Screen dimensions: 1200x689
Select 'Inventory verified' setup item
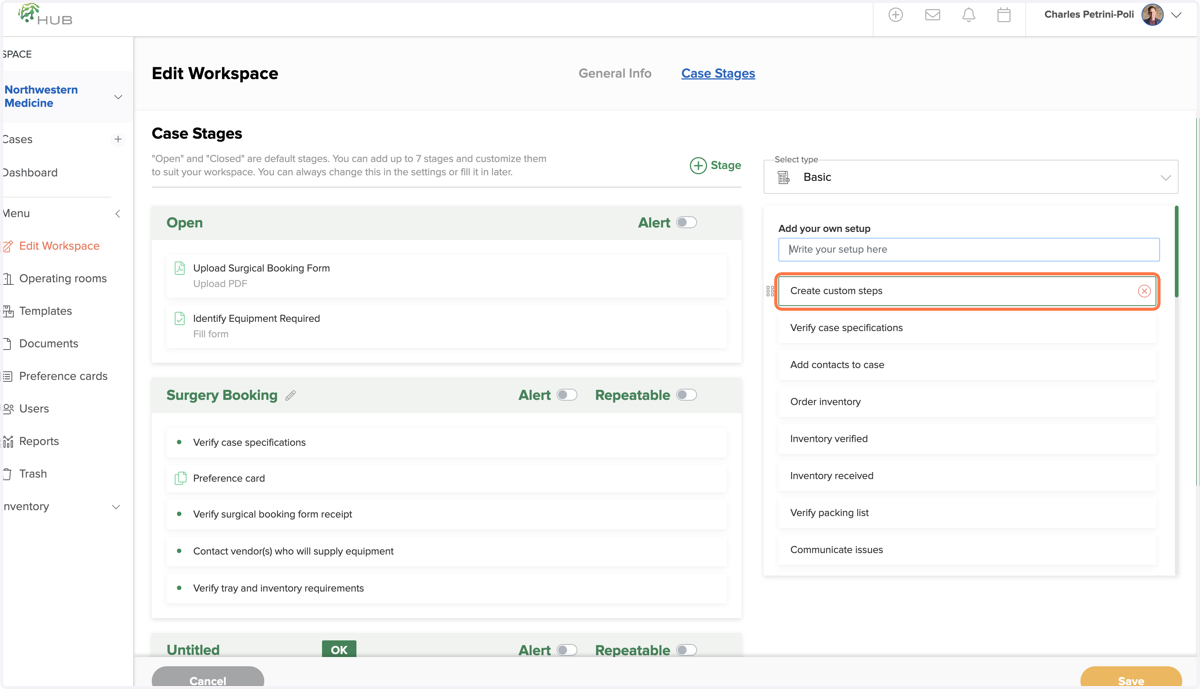click(968, 439)
